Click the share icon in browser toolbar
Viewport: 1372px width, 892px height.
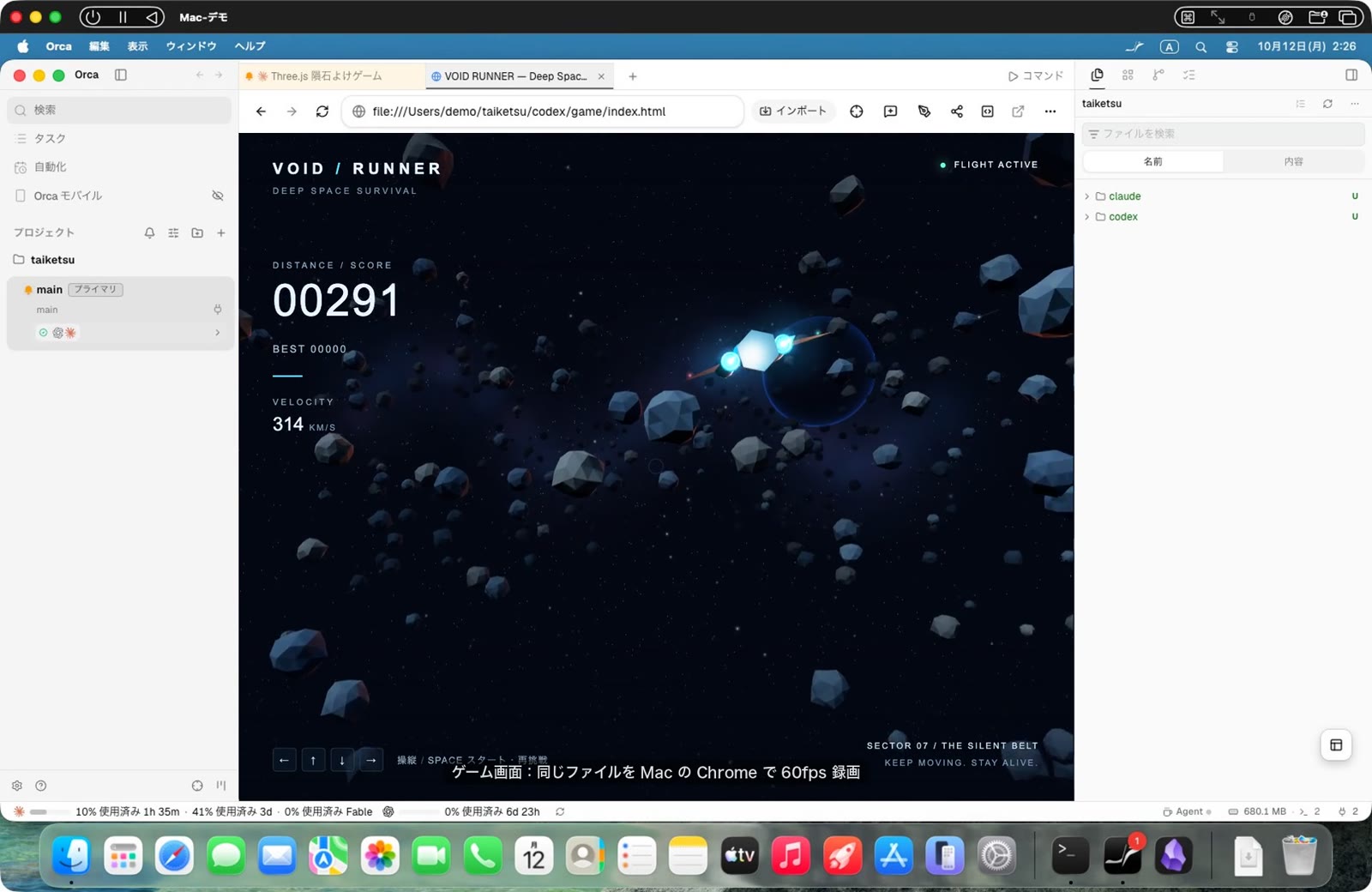(x=957, y=111)
